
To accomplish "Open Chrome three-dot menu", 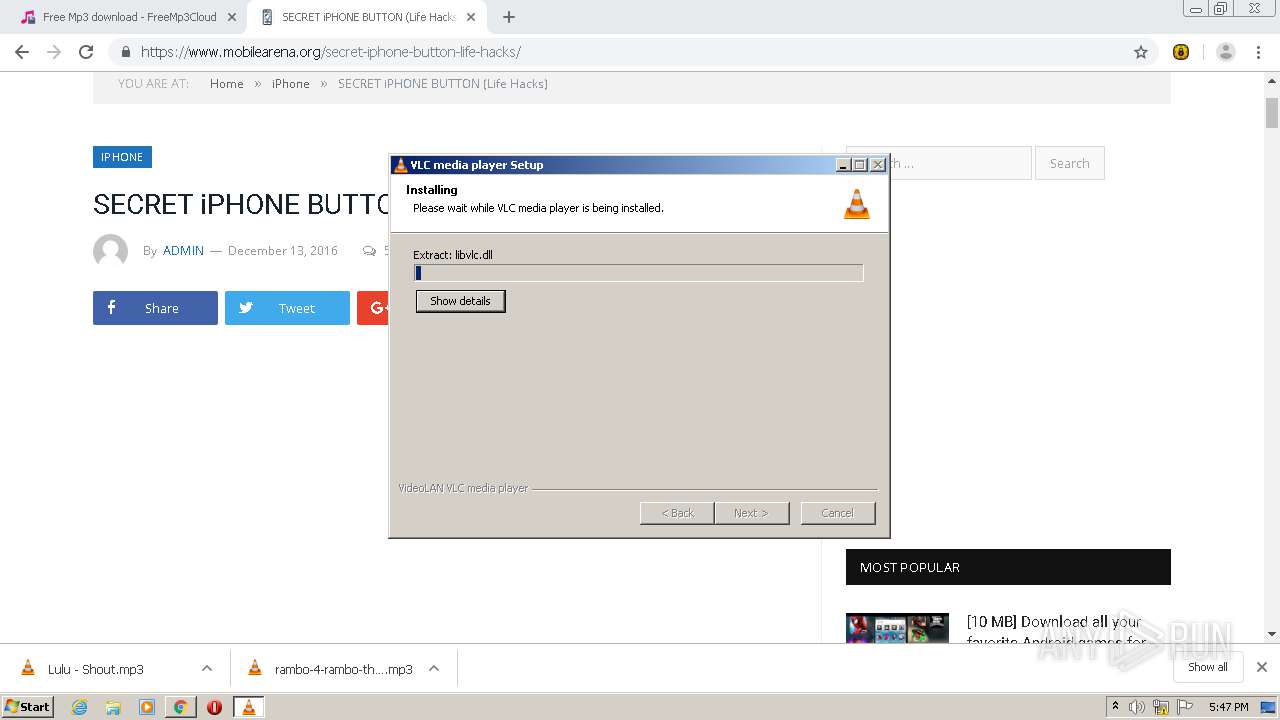I will click(1258, 52).
